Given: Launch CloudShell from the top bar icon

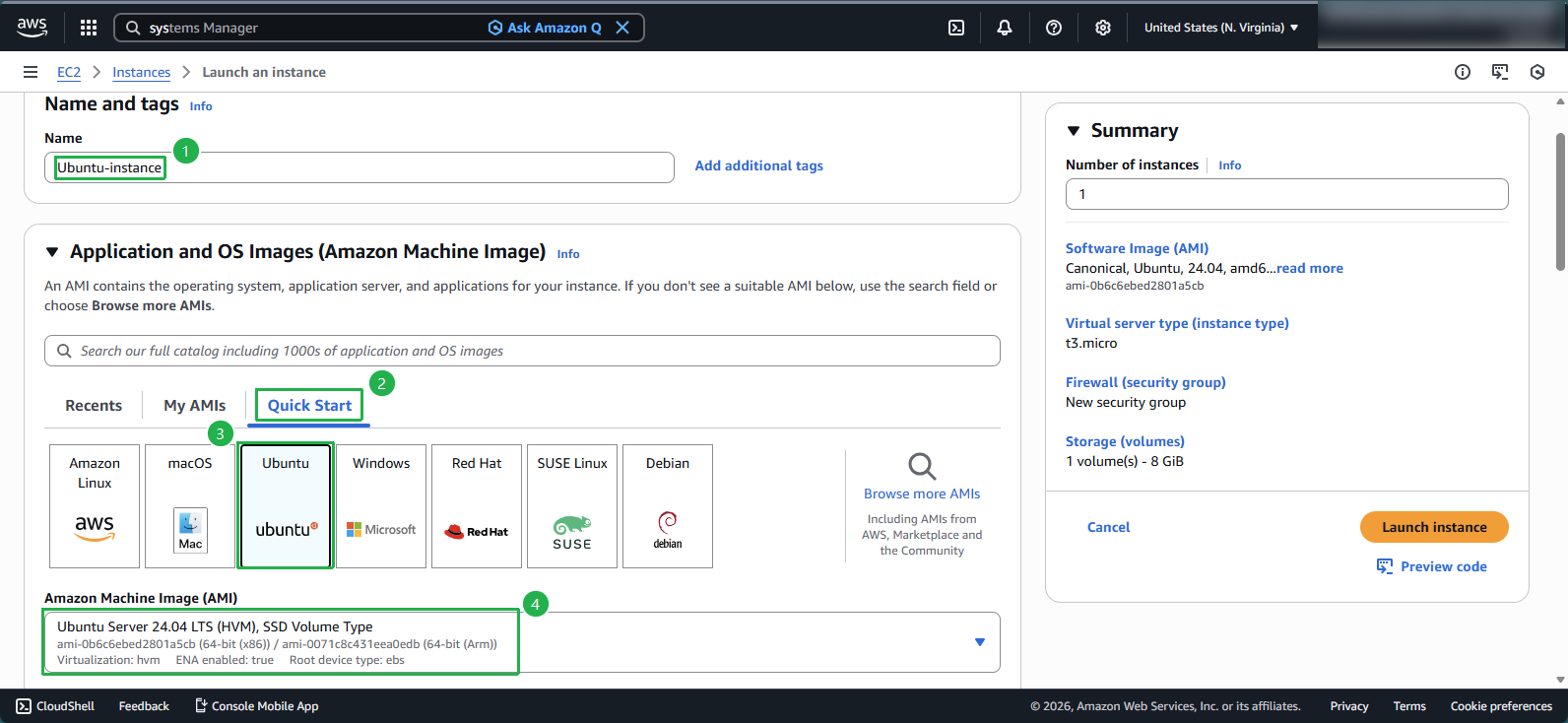Looking at the screenshot, I should click(956, 28).
